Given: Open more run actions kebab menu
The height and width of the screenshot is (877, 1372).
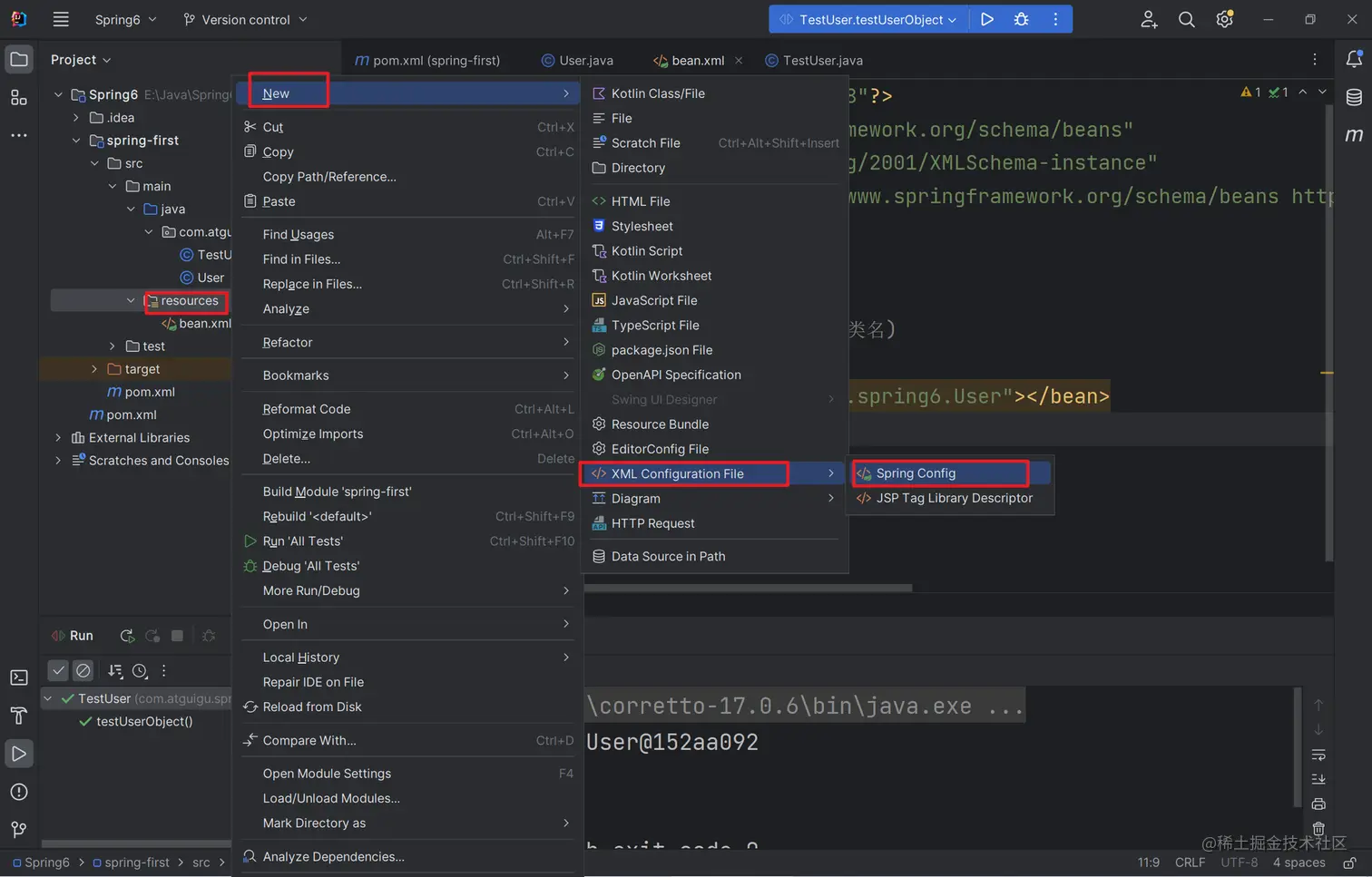Looking at the screenshot, I should pyautogui.click(x=1055, y=19).
